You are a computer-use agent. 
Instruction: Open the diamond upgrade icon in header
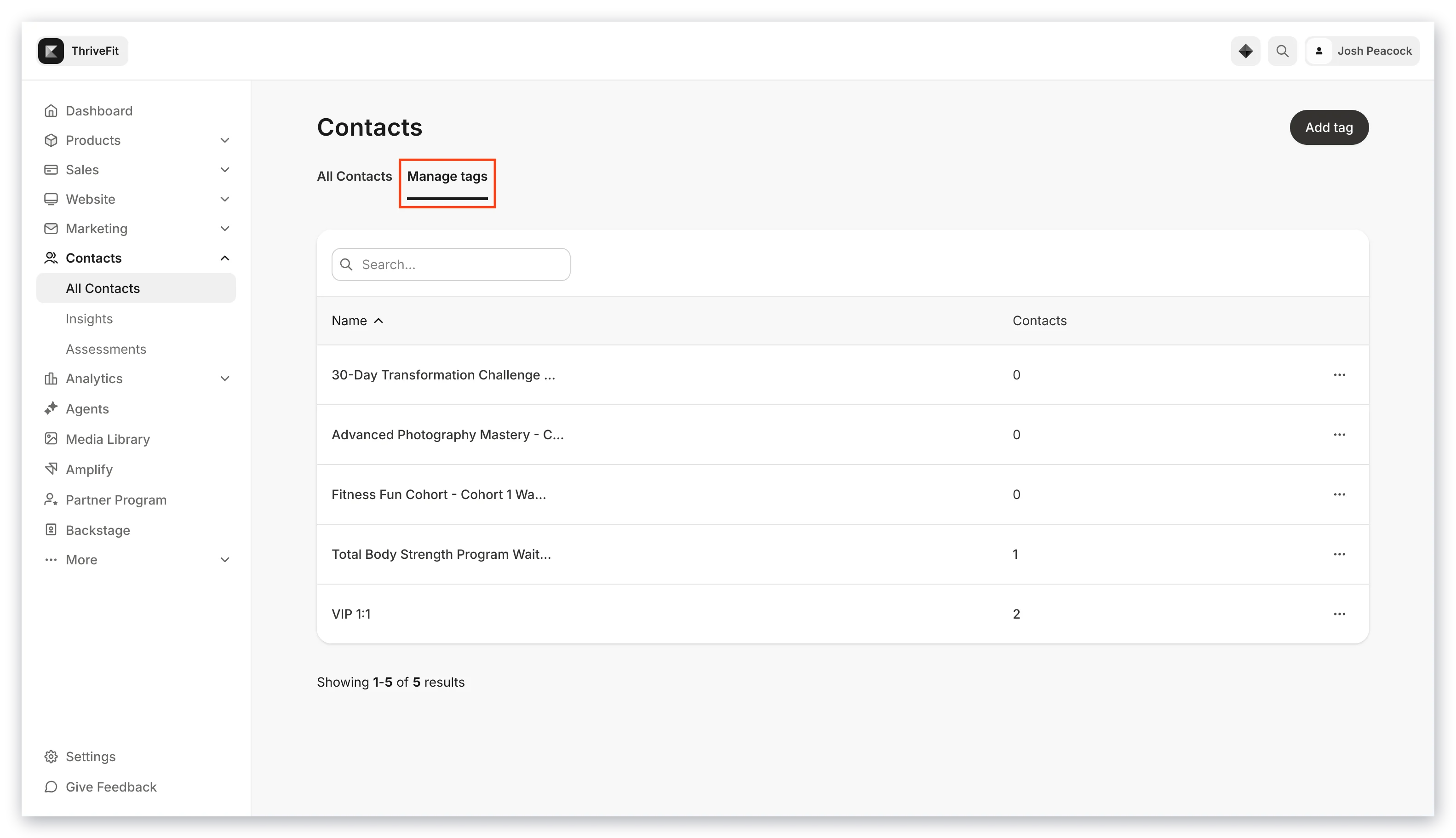[x=1245, y=51]
